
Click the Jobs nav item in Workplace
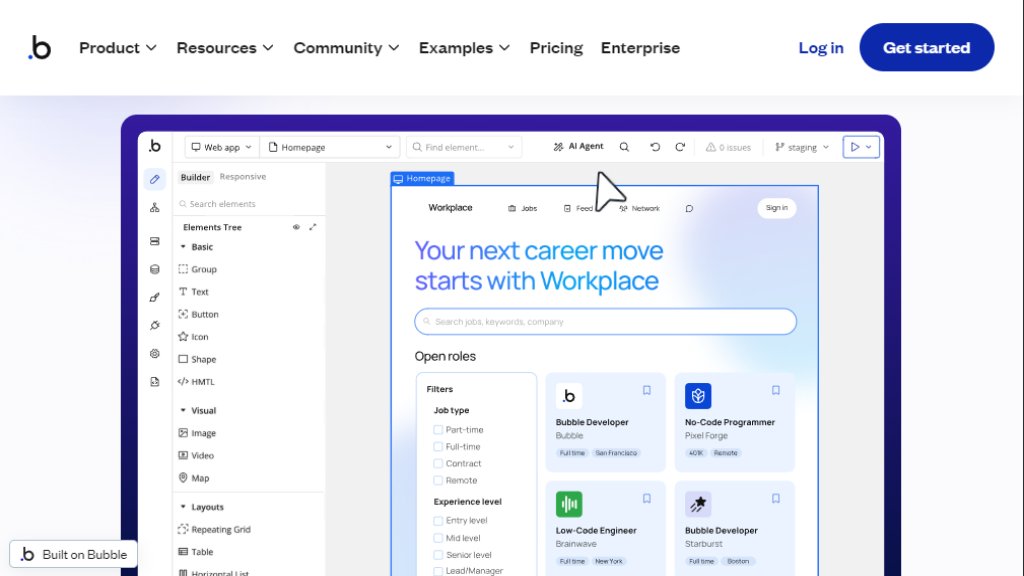522,208
